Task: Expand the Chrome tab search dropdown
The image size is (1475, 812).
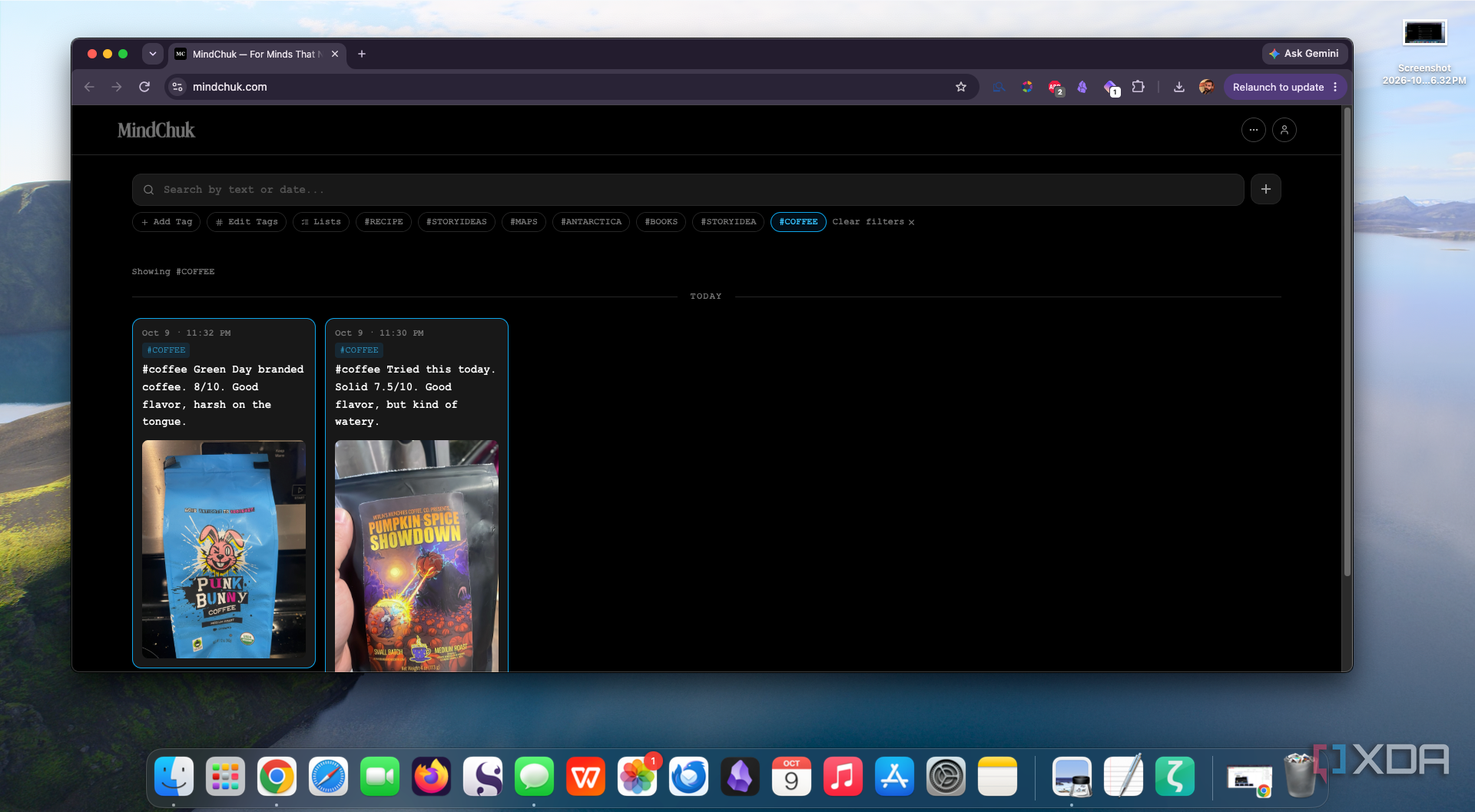Action: 153,54
